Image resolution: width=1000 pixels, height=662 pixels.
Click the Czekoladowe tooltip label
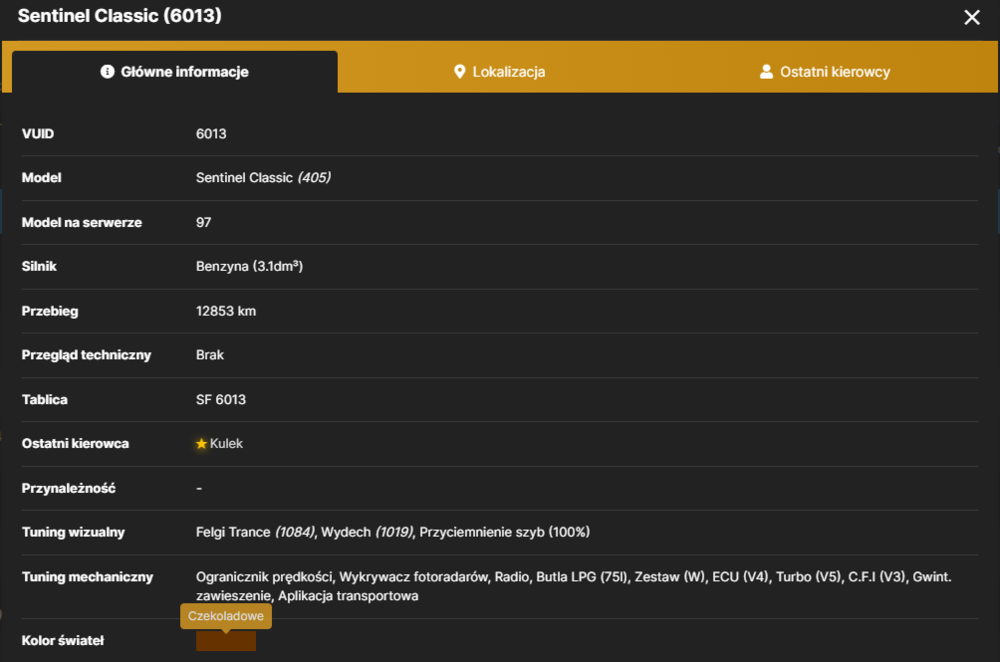click(x=226, y=616)
